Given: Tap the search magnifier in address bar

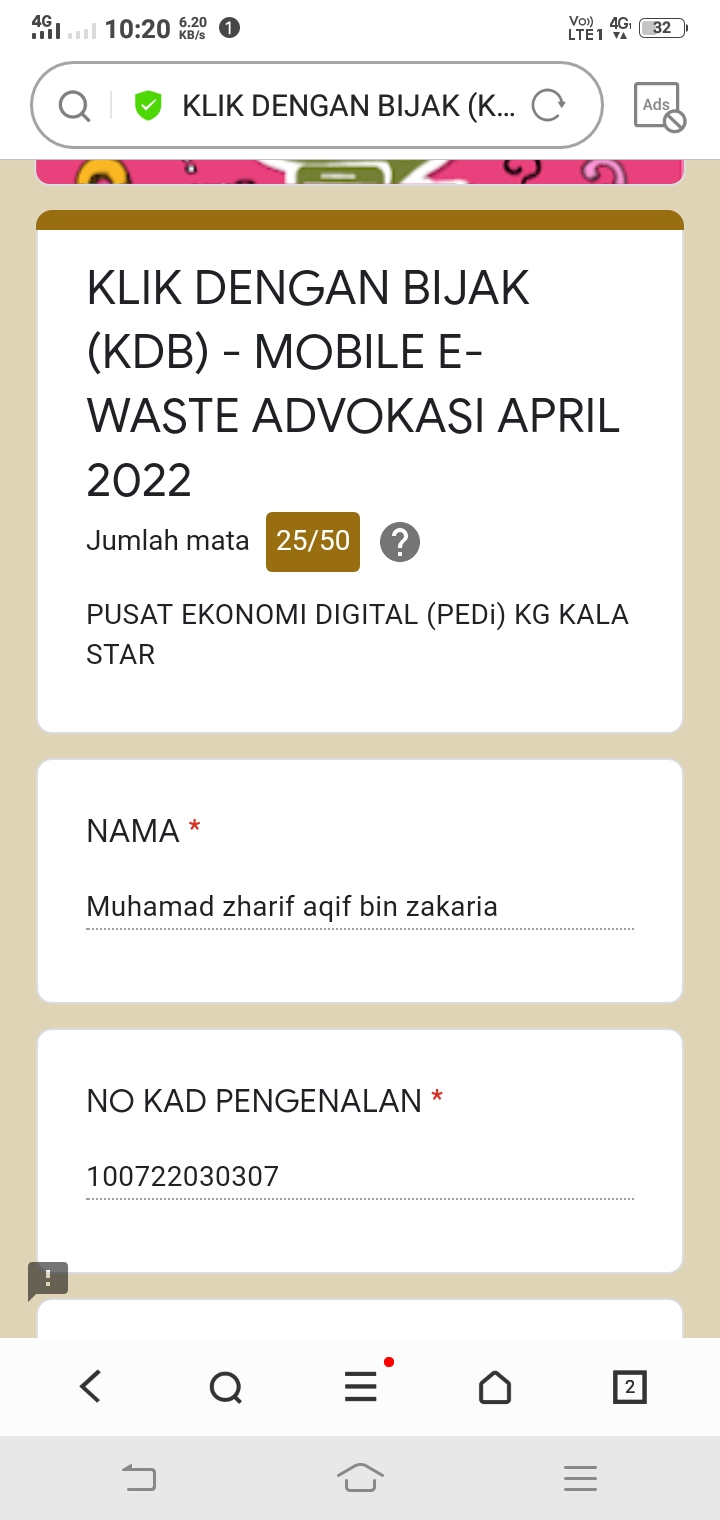Looking at the screenshot, I should [74, 105].
